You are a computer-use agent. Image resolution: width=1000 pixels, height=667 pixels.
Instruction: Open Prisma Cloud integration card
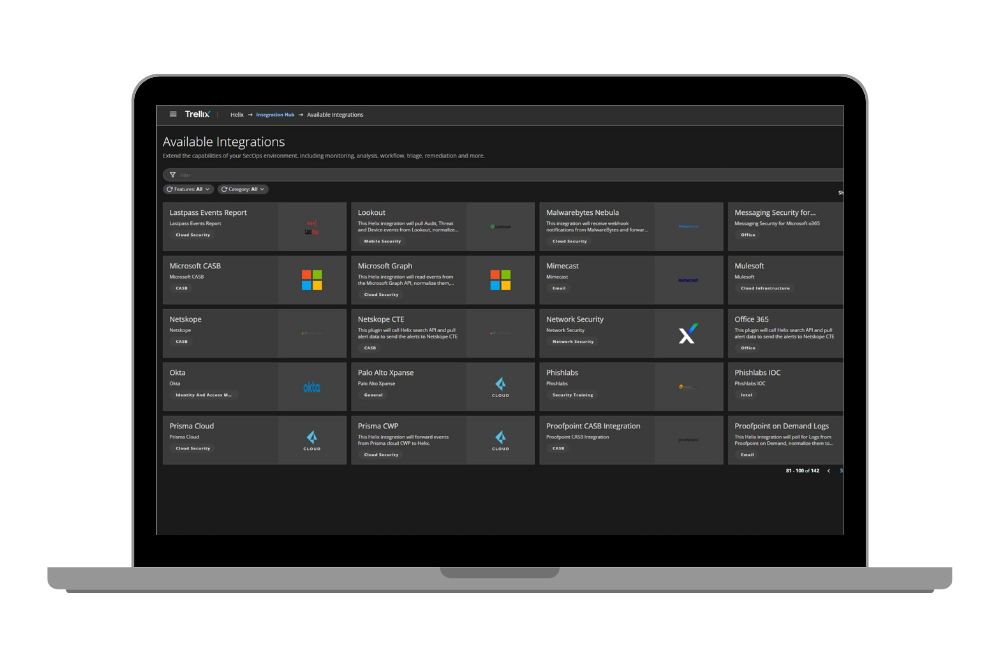[254, 441]
